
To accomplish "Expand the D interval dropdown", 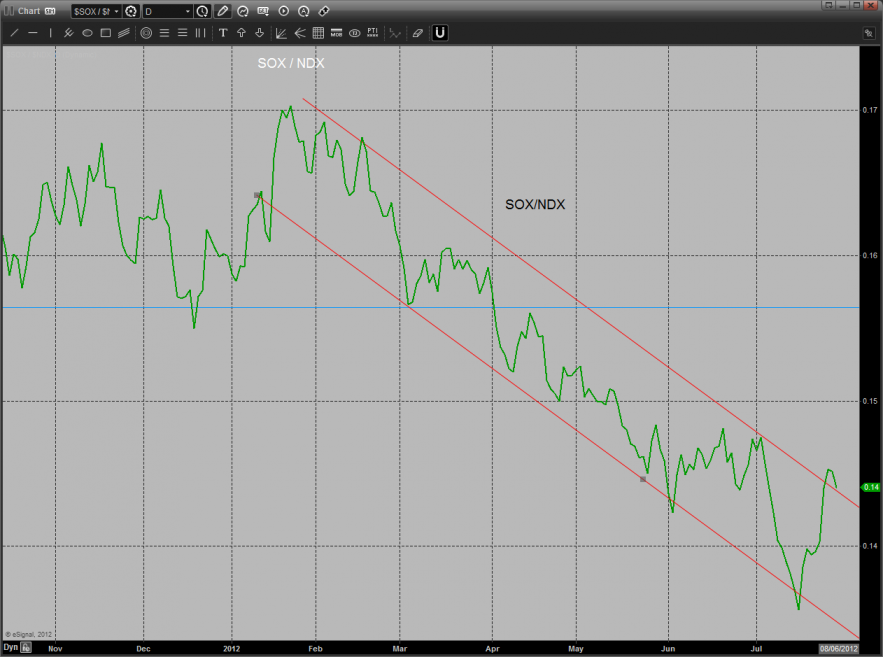I will point(166,11).
